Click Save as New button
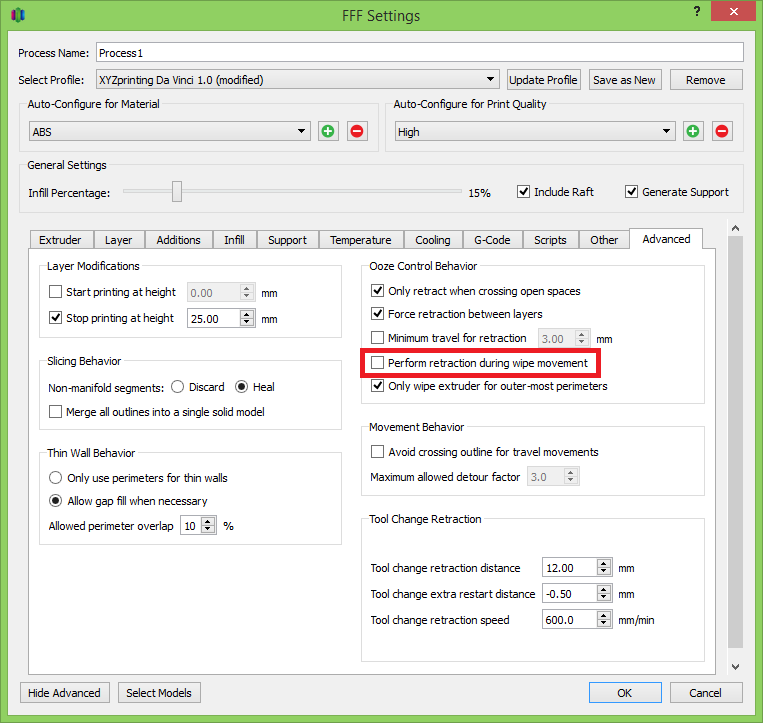The width and height of the screenshot is (763, 723). coord(624,80)
